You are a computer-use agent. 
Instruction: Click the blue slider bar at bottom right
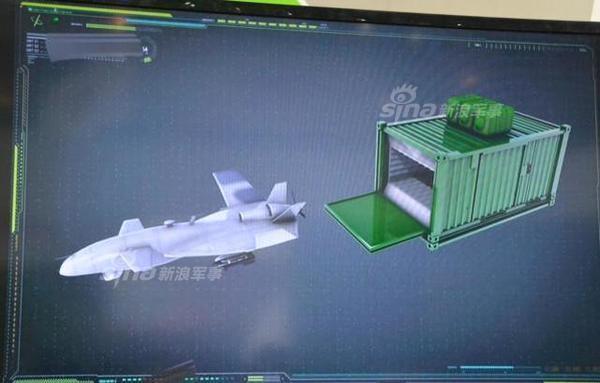(x=487, y=367)
